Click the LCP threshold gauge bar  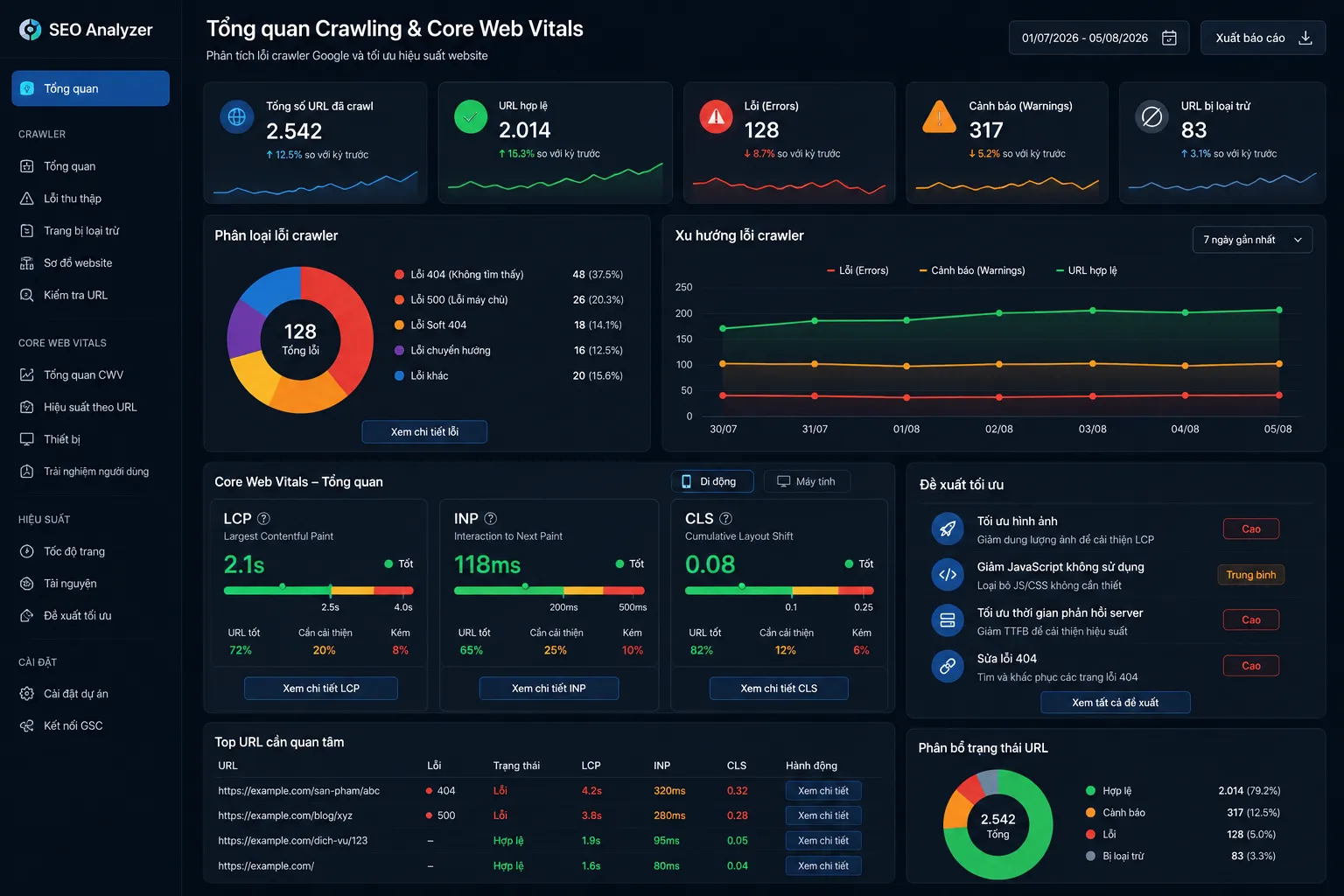[x=318, y=591]
